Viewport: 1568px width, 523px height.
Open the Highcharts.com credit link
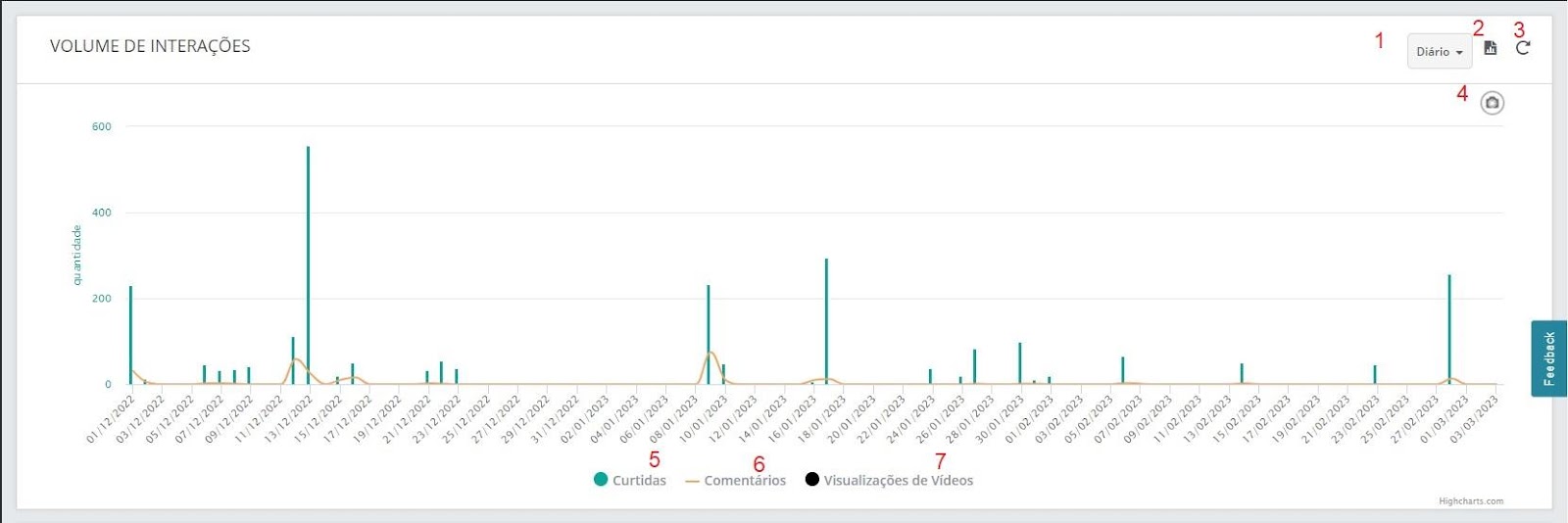[1470, 501]
